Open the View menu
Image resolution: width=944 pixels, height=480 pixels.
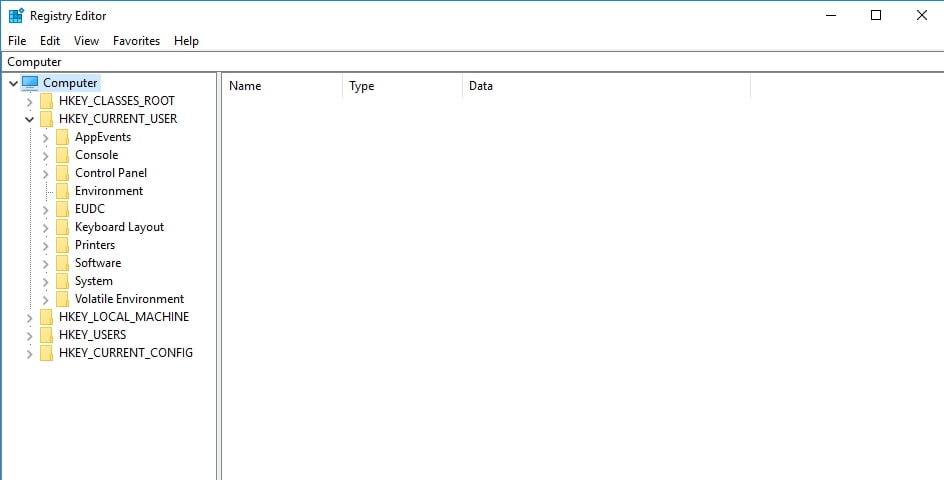click(x=86, y=41)
